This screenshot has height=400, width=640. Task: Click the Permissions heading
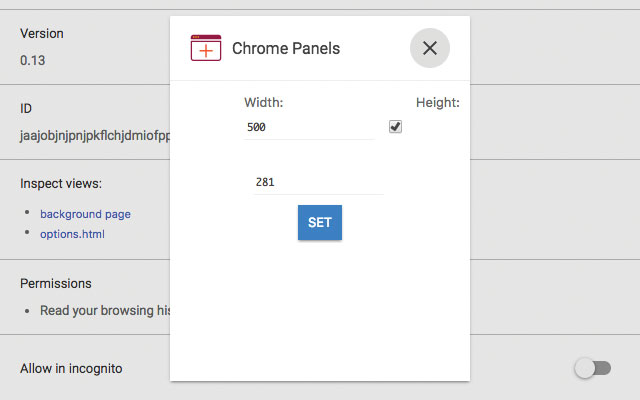[x=56, y=284]
